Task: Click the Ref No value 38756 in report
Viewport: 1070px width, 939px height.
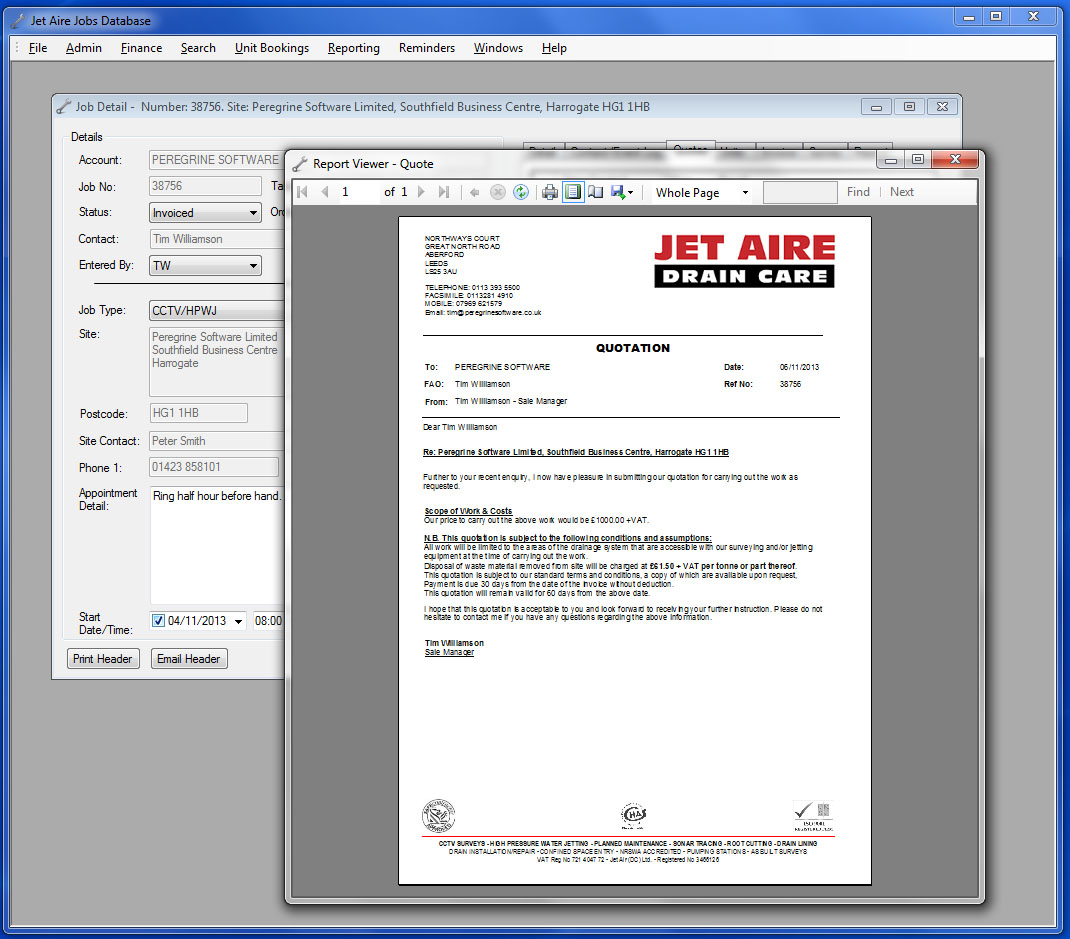Action: point(790,384)
